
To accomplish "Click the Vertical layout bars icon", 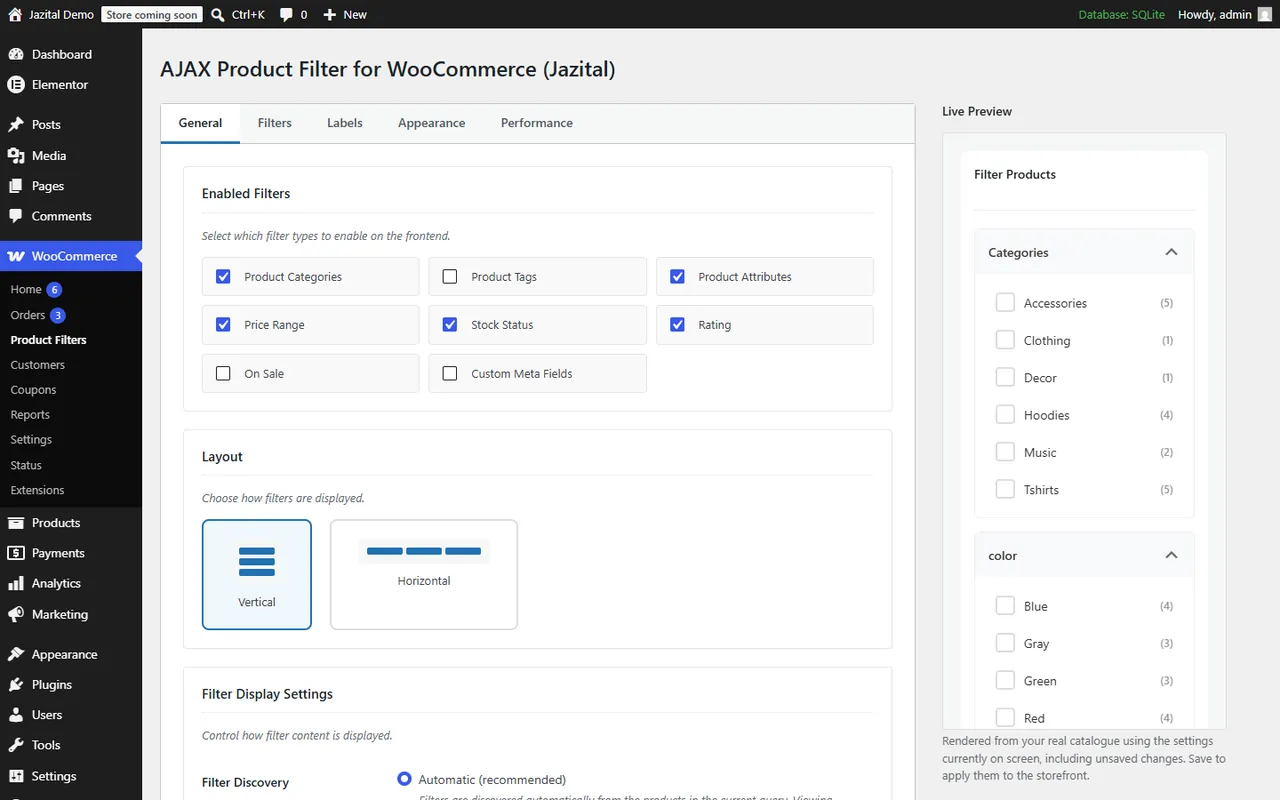I will [257, 562].
